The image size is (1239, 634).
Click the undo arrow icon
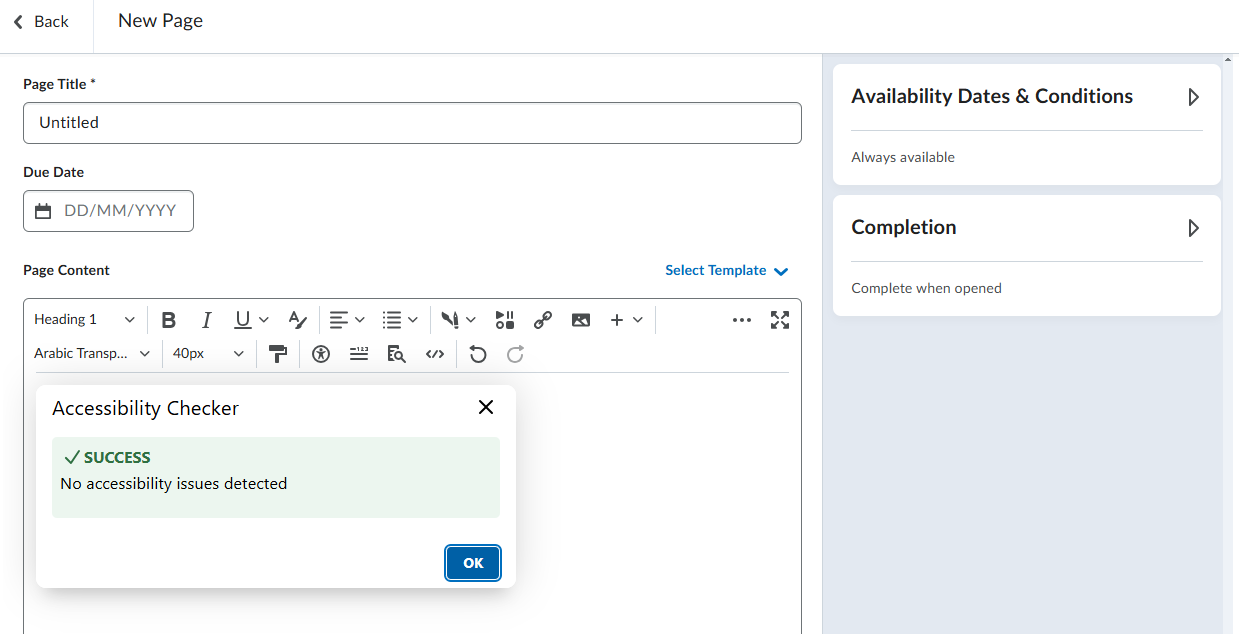[x=478, y=354]
